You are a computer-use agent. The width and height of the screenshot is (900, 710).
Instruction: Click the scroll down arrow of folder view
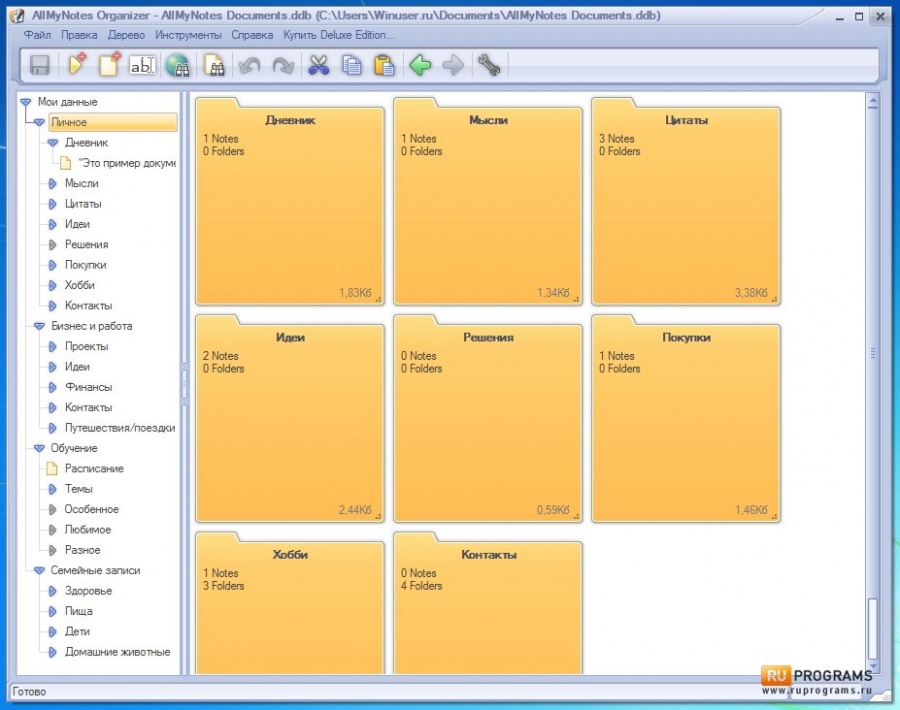[873, 667]
